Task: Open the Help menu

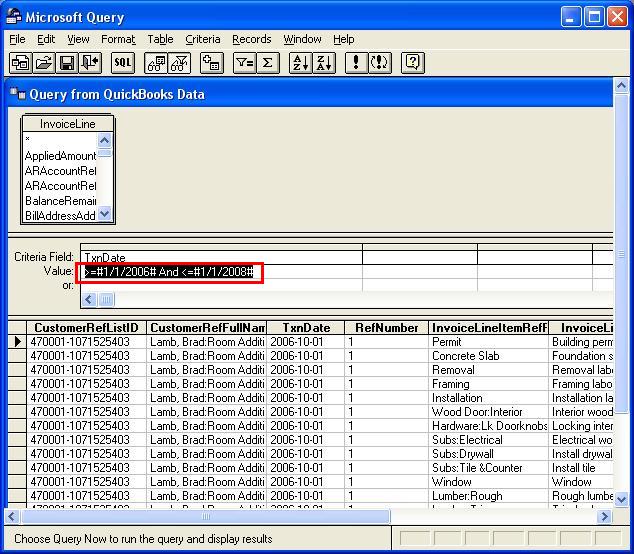Action: point(344,39)
